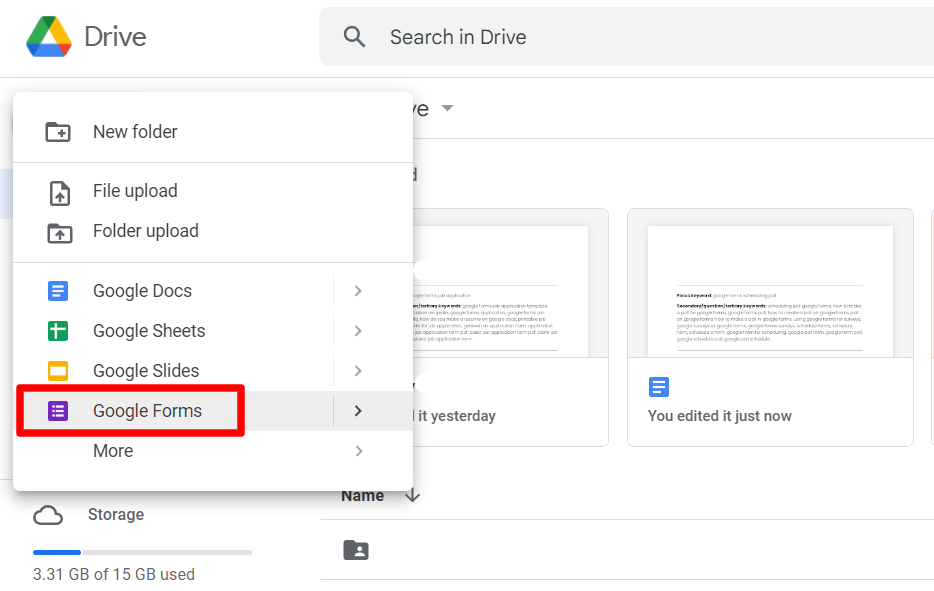Expand the Google Forms submenu arrow
934x591 pixels.
point(358,411)
